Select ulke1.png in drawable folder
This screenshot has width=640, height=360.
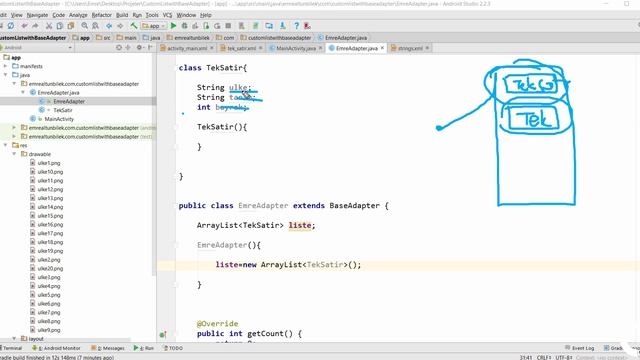coord(49,163)
